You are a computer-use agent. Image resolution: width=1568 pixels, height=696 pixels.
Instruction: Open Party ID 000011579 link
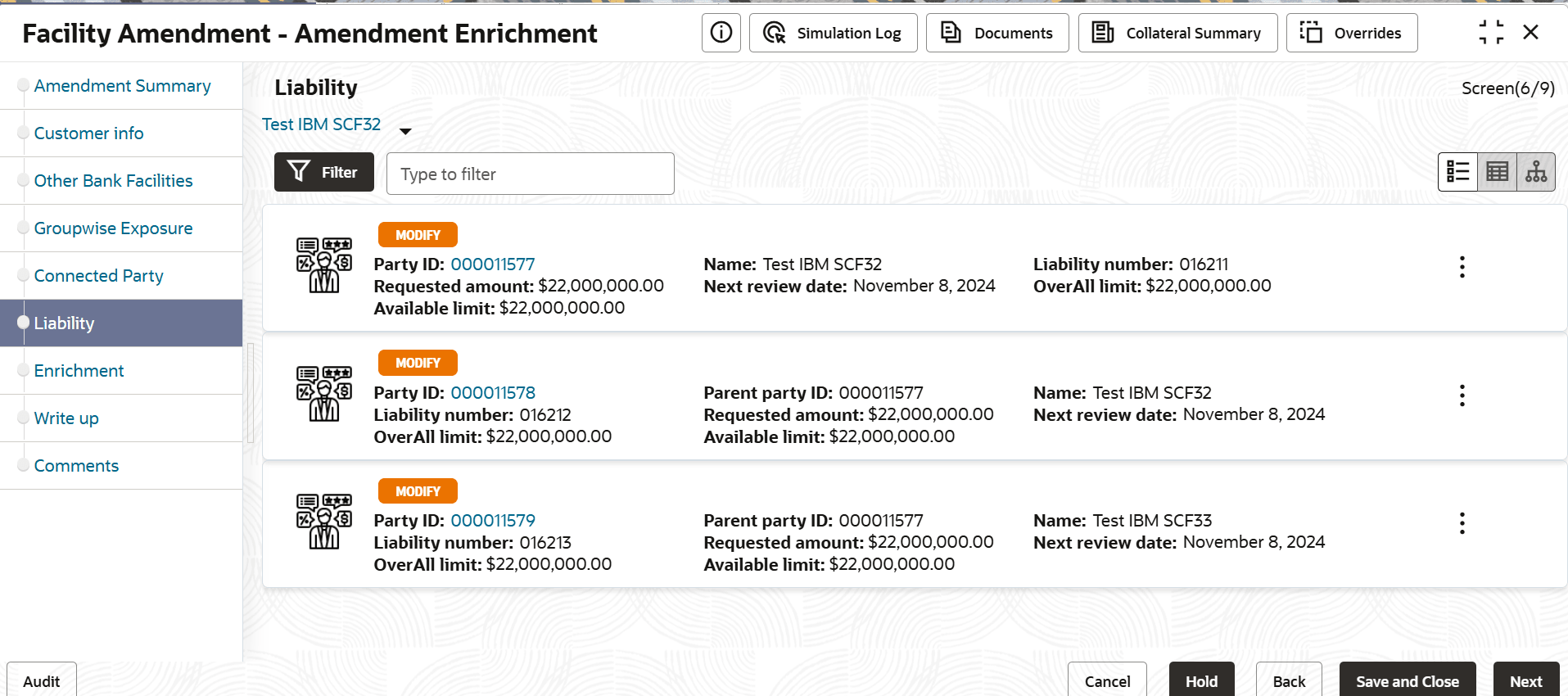click(493, 521)
